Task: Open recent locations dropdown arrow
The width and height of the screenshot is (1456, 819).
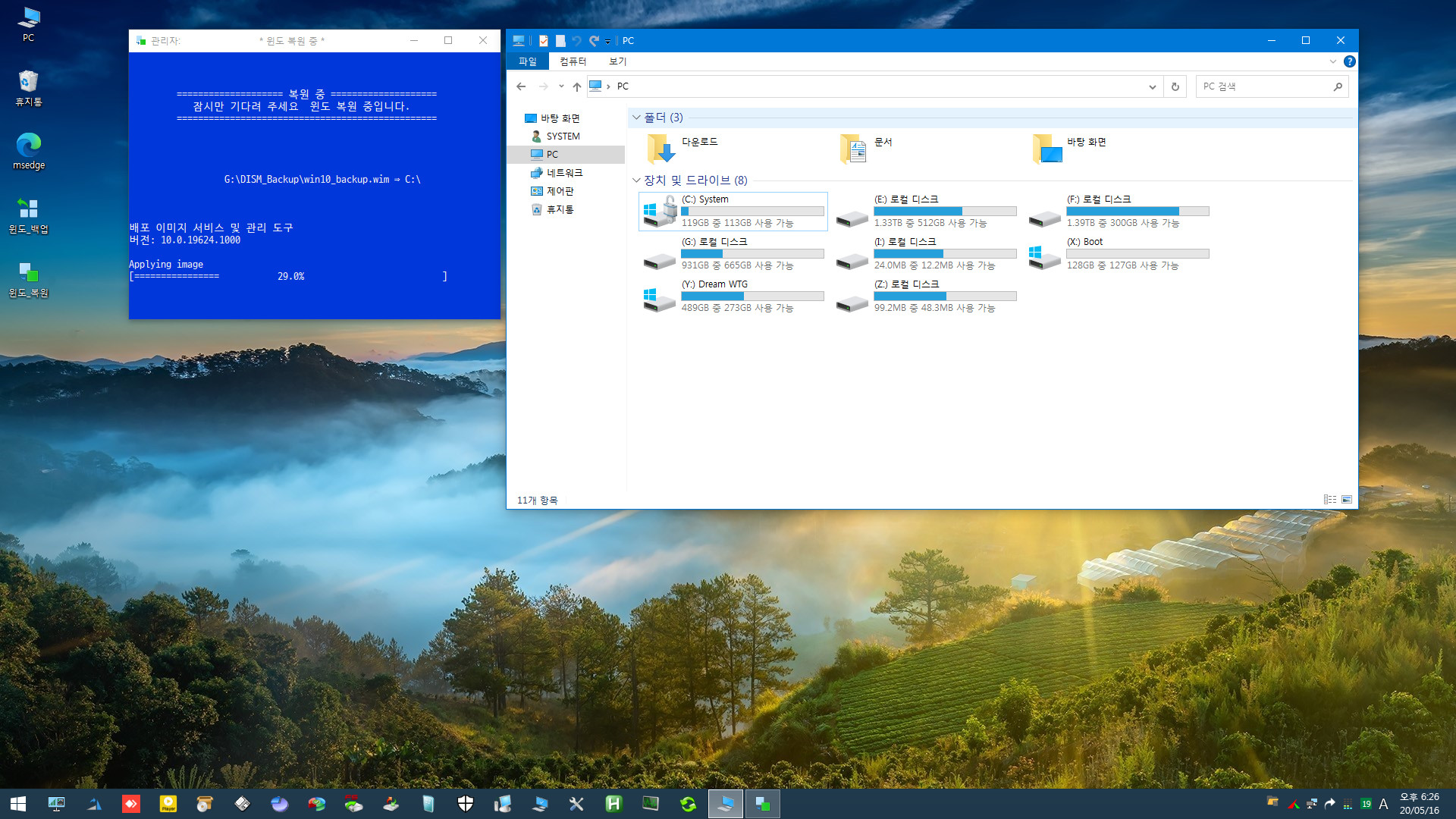Action: tap(561, 86)
